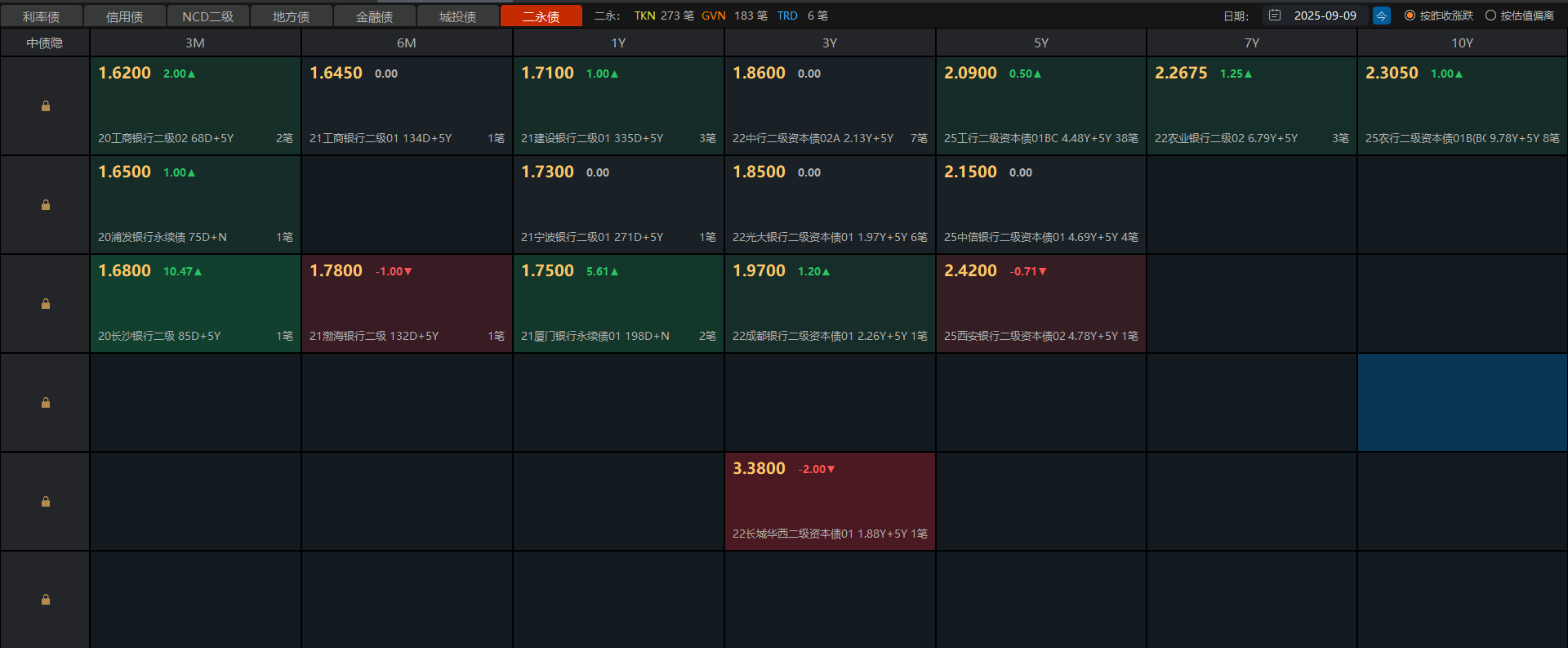The image size is (1568, 648).
Task: Click the blue 今 today button
Action: click(1382, 16)
